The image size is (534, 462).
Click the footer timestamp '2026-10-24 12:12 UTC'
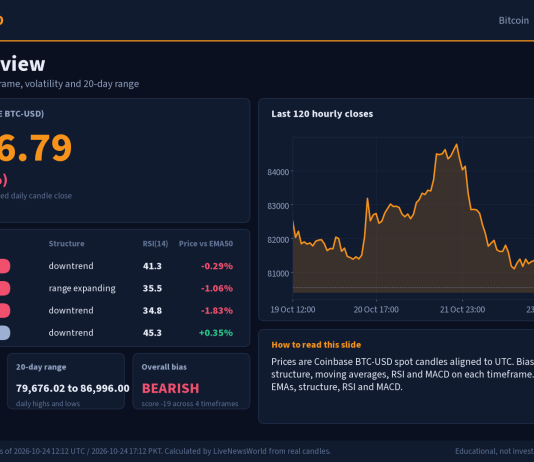(x=49, y=451)
